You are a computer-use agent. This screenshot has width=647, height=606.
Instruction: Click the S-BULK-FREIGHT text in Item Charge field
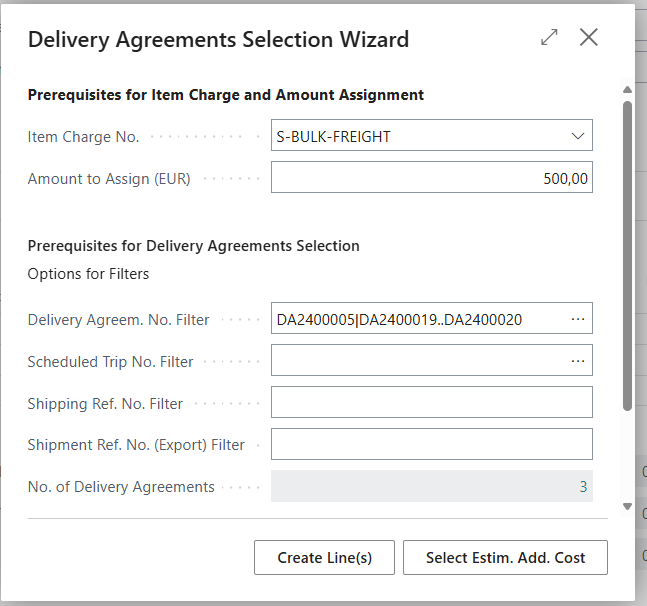[334, 136]
